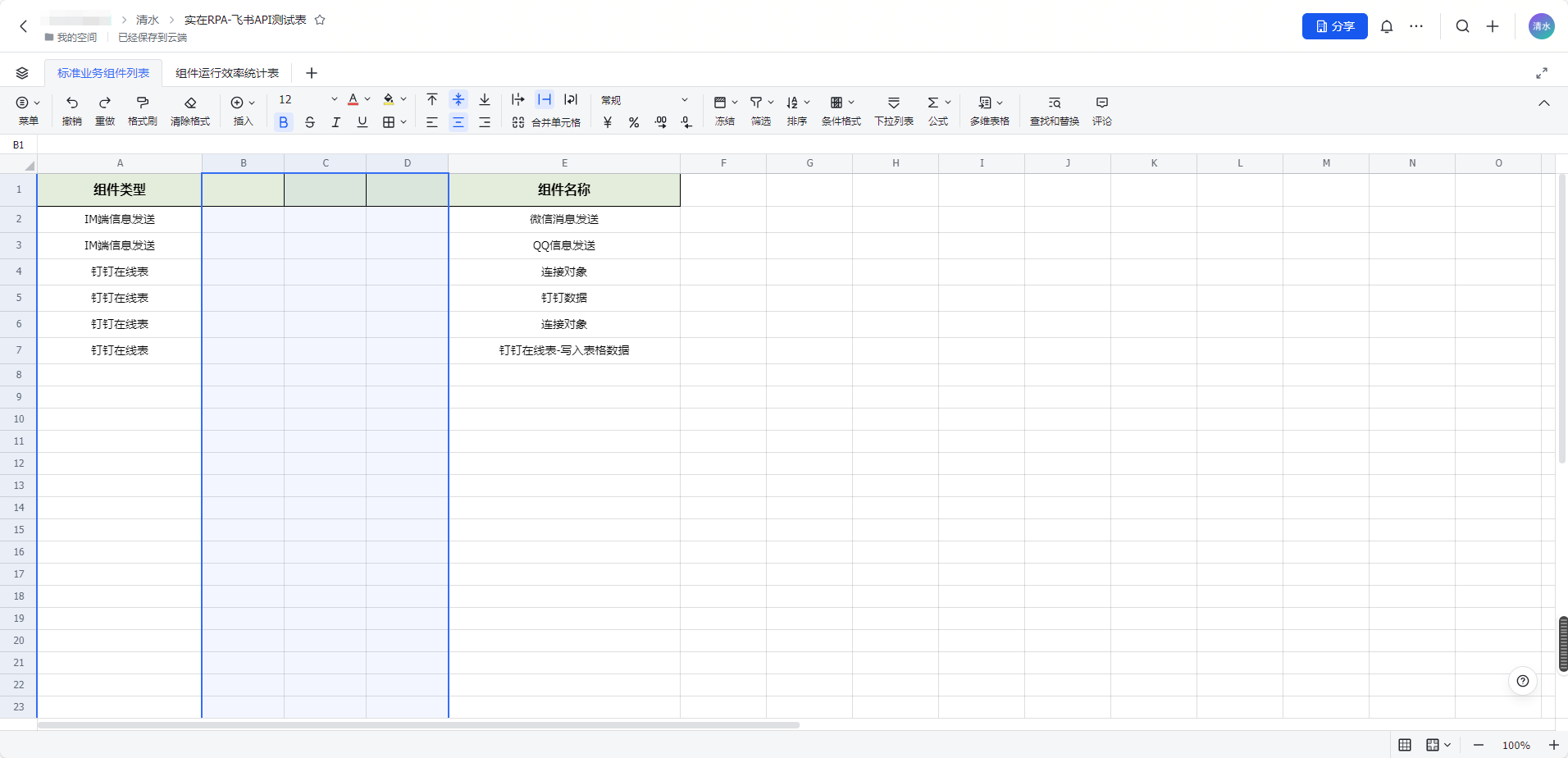1568x758 pixels.
Task: Click the notification bell icon
Action: (1387, 26)
